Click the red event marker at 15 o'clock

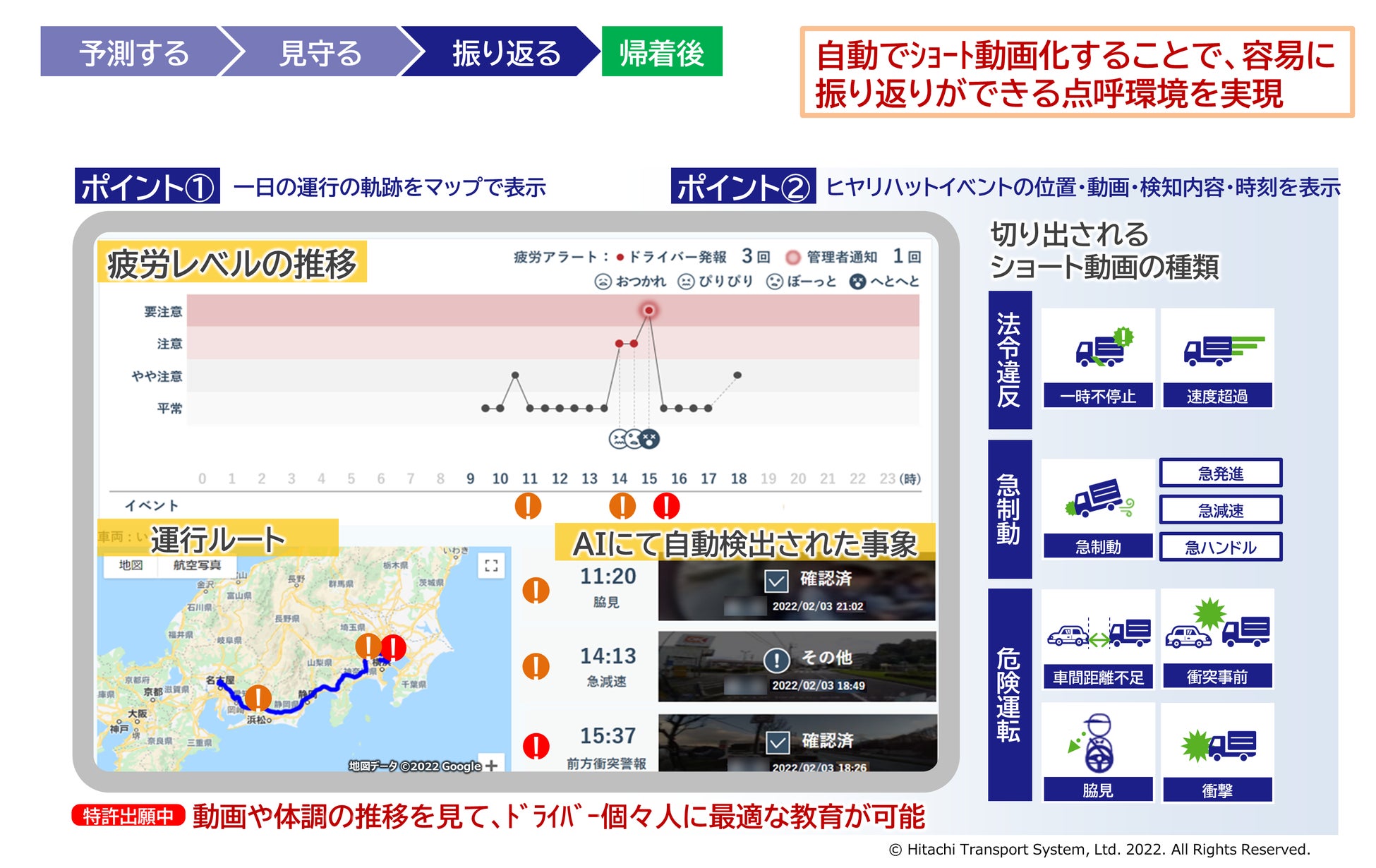coord(665,506)
